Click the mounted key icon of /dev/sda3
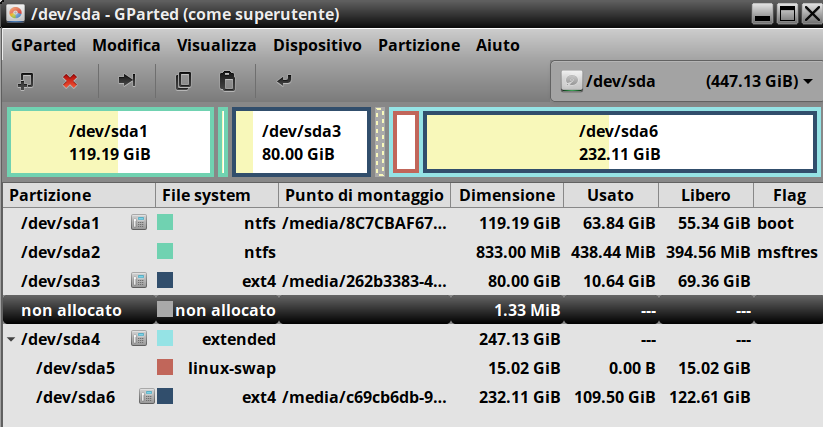Image resolution: width=823 pixels, height=427 pixels. [139, 281]
